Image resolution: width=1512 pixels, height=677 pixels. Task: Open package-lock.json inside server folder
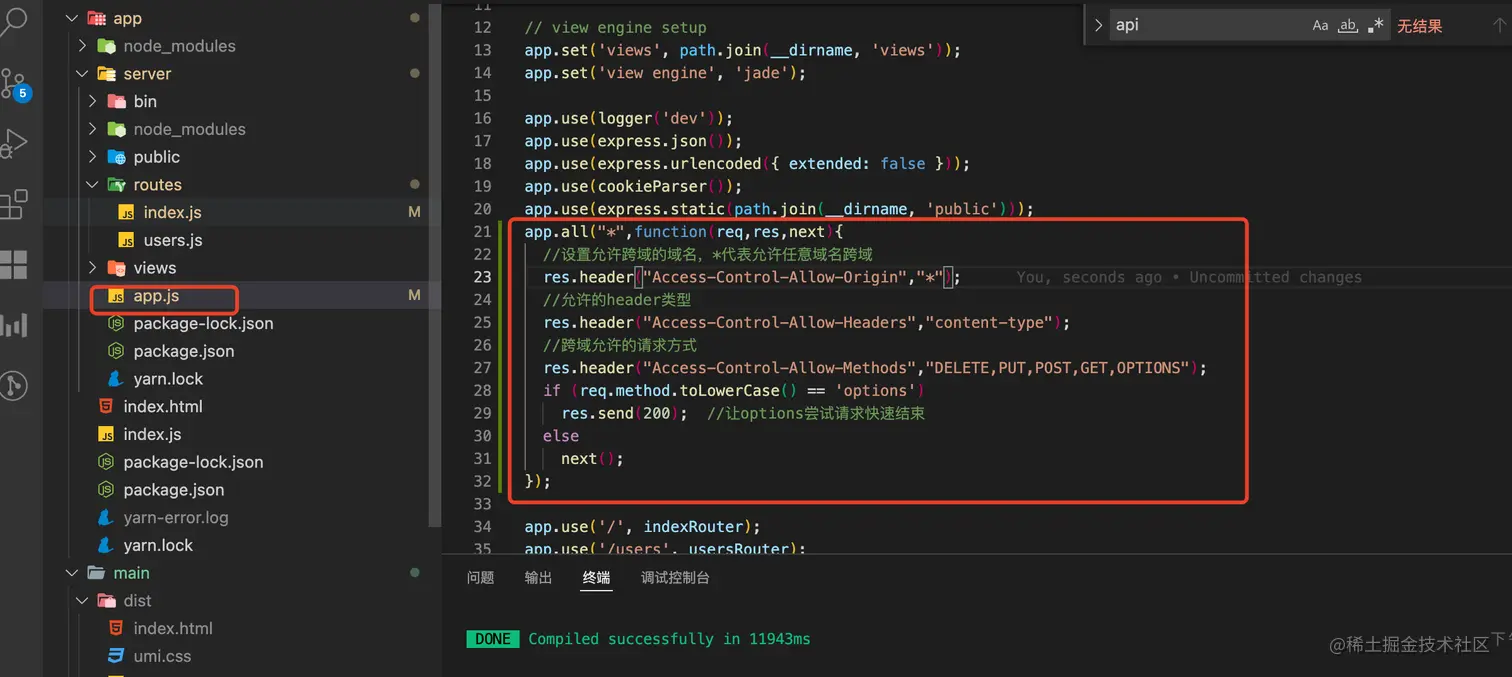(x=203, y=323)
